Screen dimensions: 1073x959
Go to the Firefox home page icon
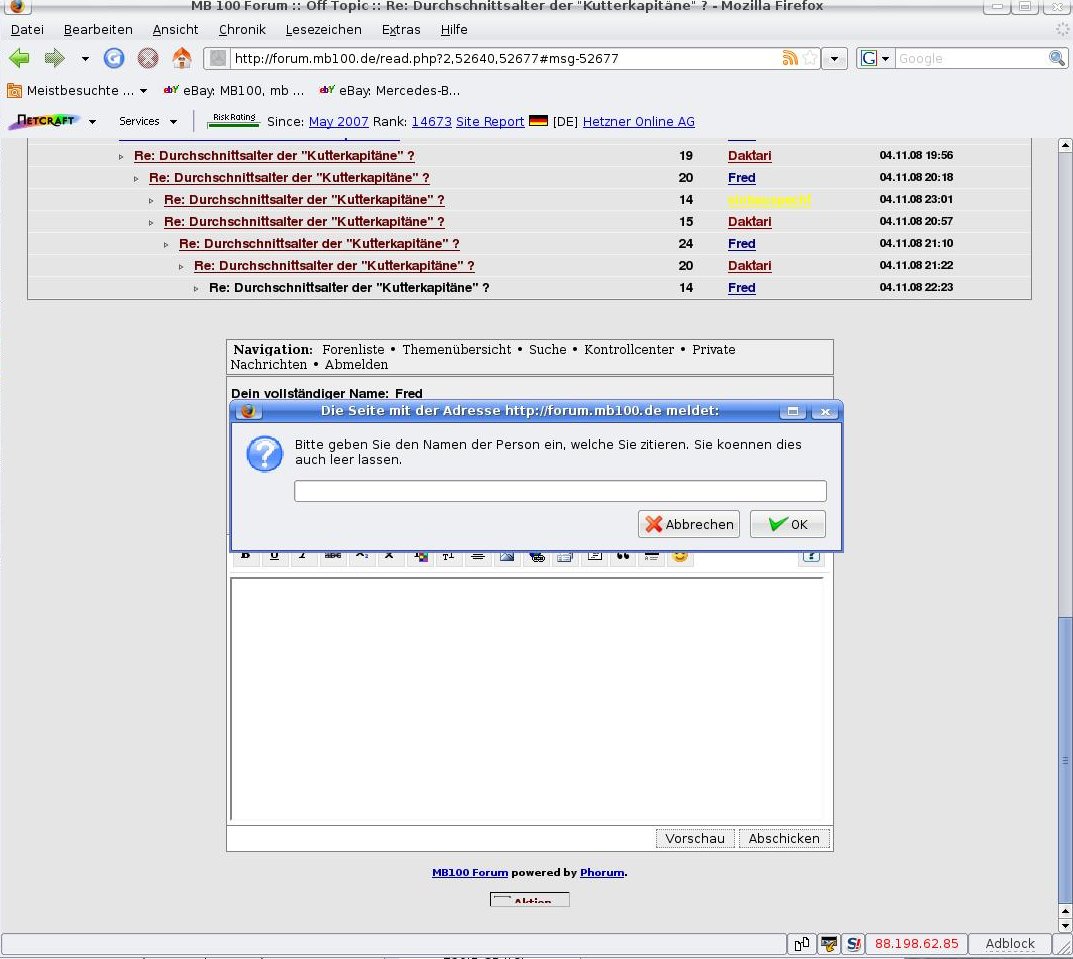click(181, 58)
